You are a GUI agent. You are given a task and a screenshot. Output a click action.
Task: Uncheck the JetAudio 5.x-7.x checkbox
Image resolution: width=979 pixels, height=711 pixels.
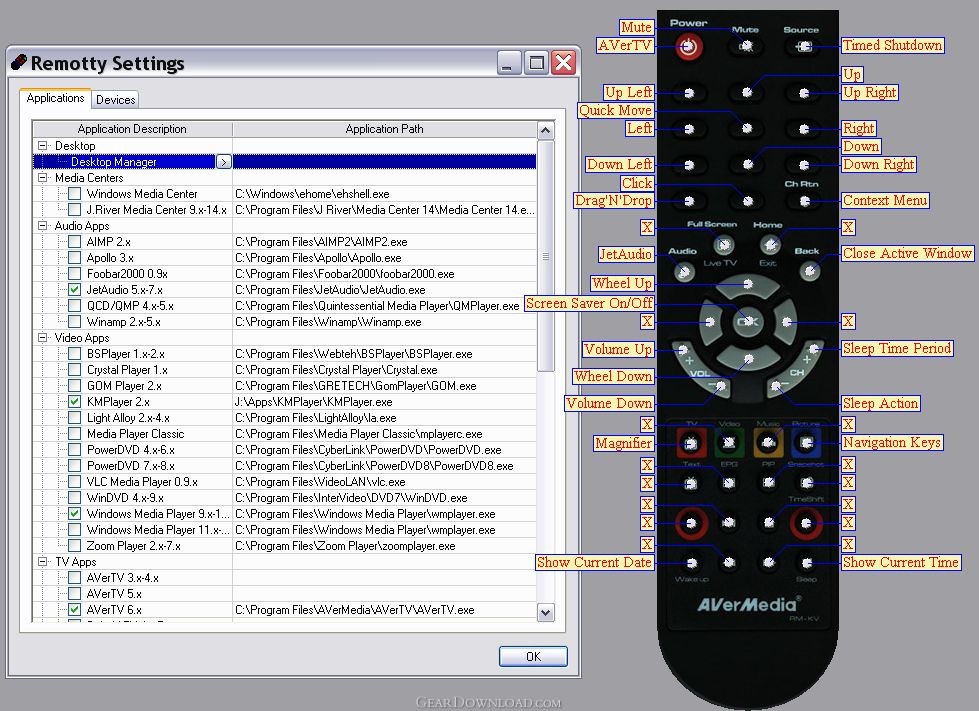(x=74, y=290)
